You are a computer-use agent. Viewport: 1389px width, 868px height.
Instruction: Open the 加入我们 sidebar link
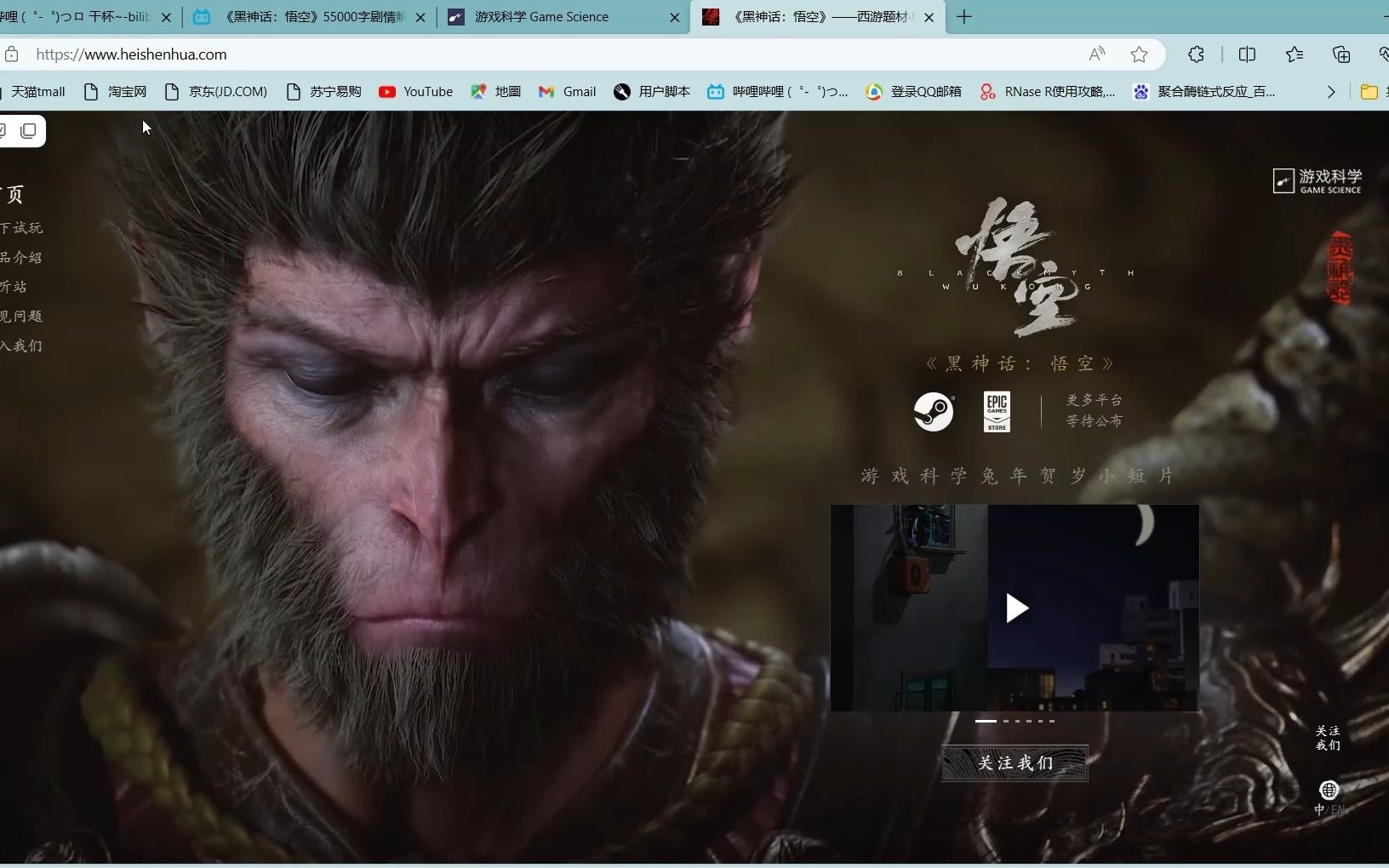click(21, 345)
